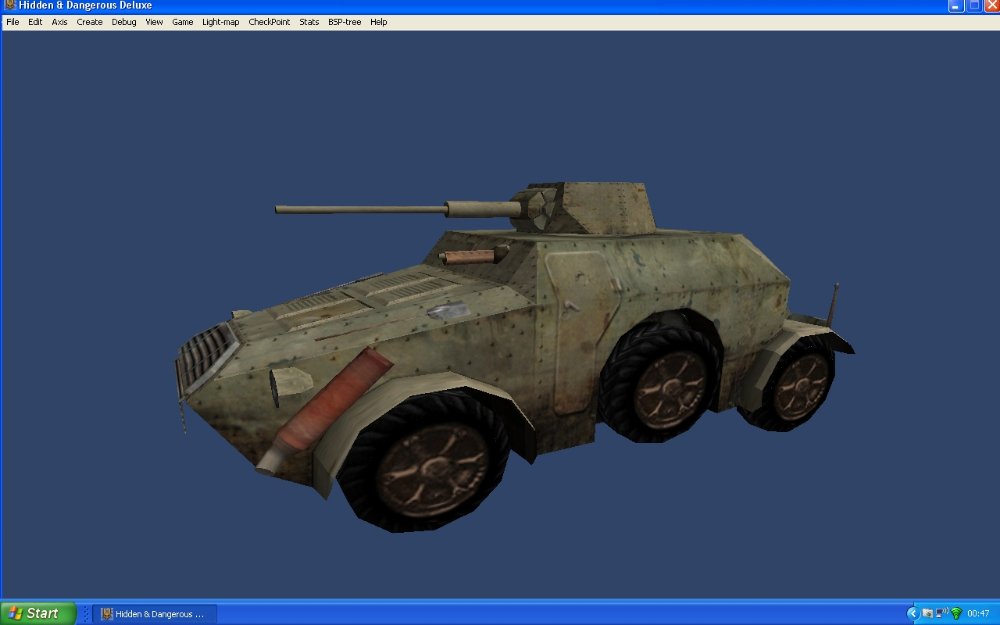Click the system clock showing 00:47
This screenshot has width=1000, height=625.
[978, 613]
